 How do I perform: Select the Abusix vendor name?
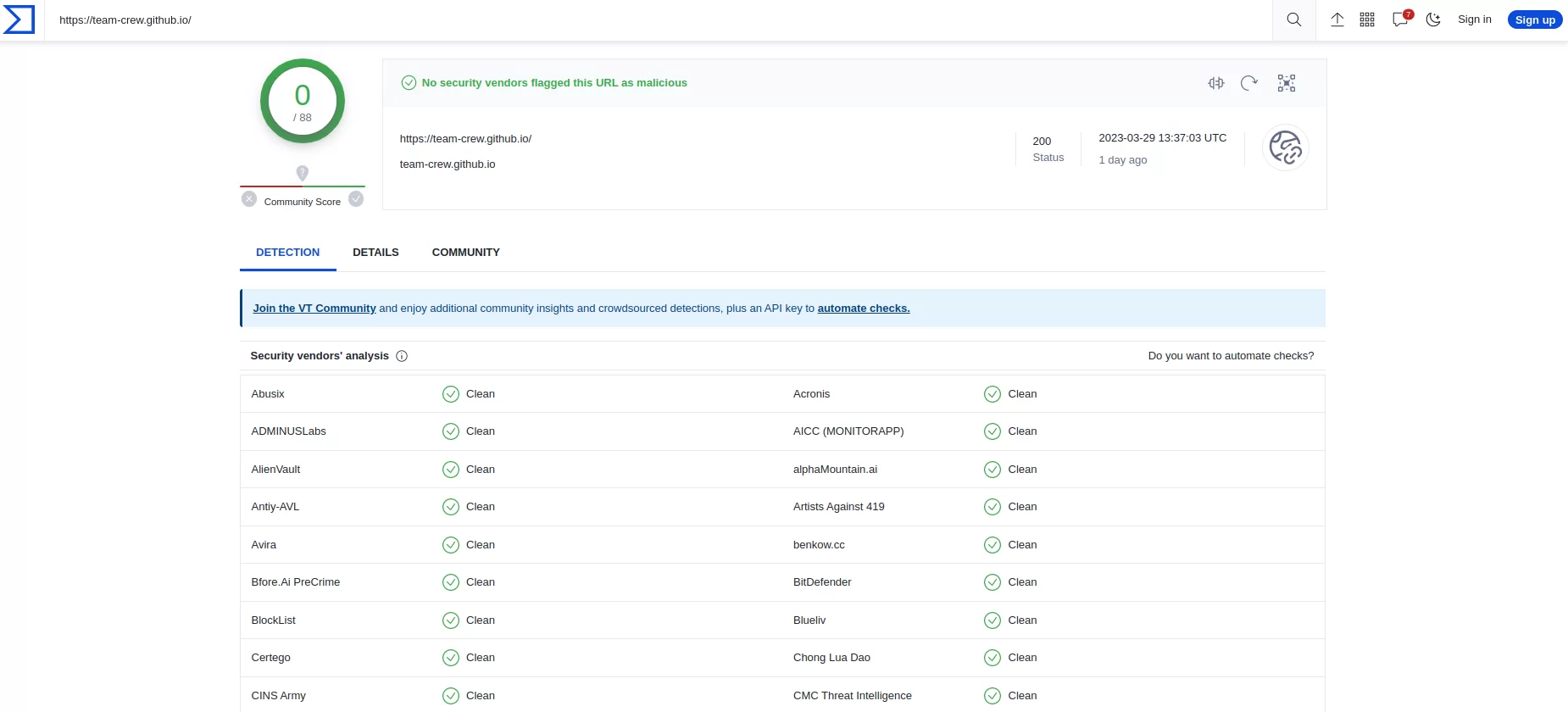pos(268,394)
